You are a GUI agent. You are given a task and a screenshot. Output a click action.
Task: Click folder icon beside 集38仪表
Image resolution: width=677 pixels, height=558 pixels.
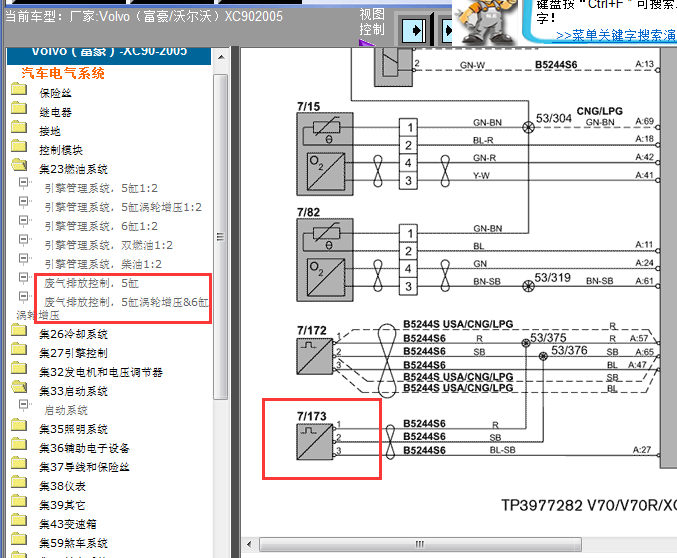19,482
